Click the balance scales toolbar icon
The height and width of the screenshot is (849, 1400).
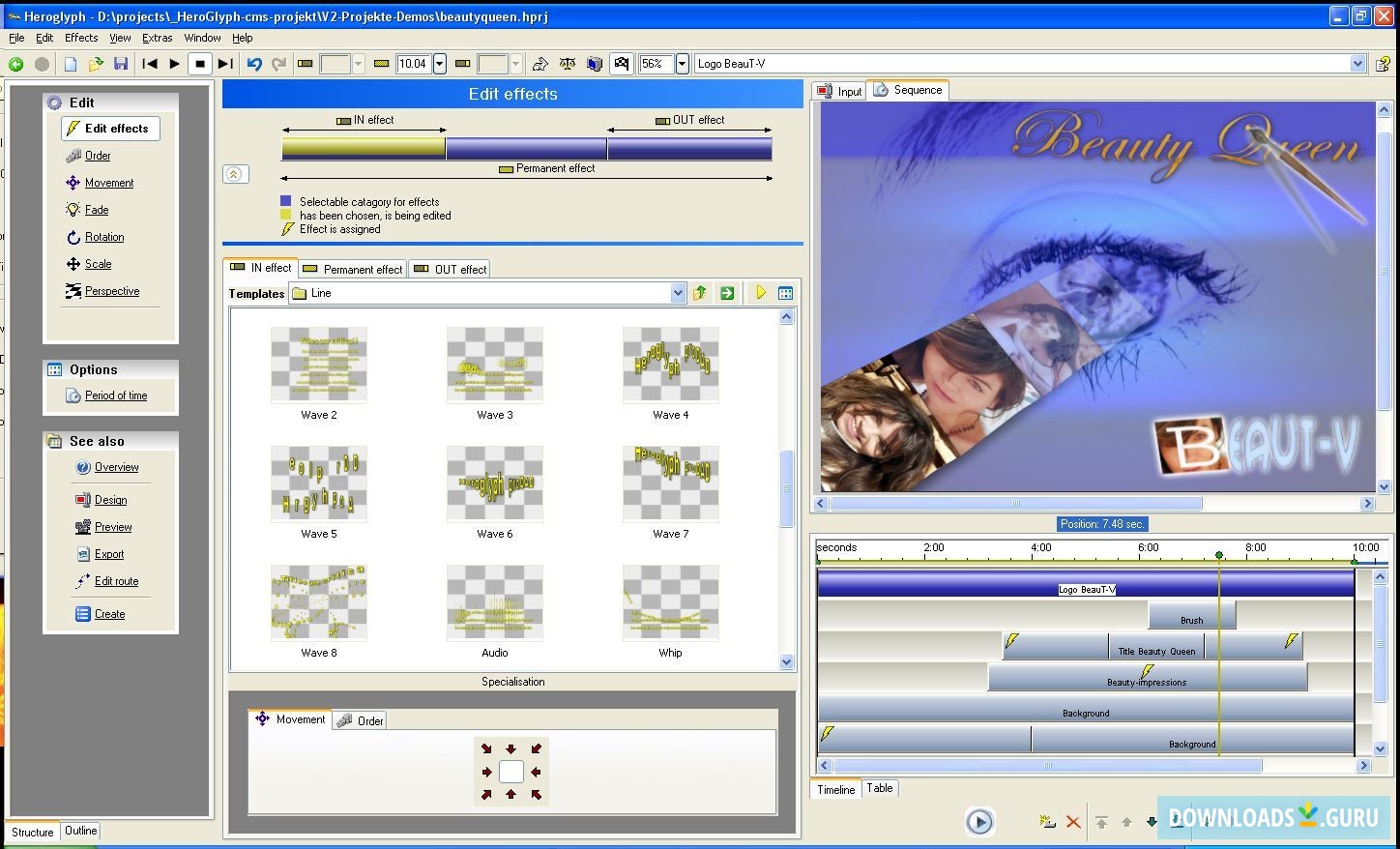[x=568, y=64]
